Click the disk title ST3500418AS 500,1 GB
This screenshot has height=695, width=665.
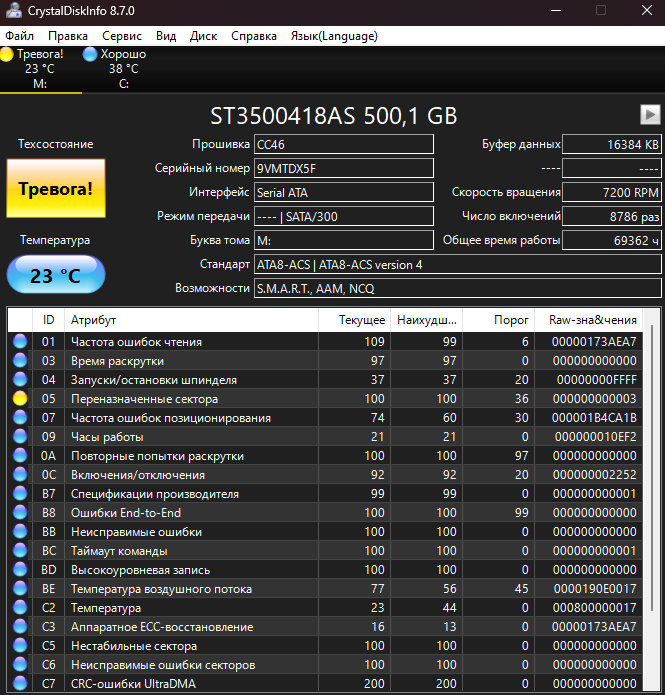333,116
